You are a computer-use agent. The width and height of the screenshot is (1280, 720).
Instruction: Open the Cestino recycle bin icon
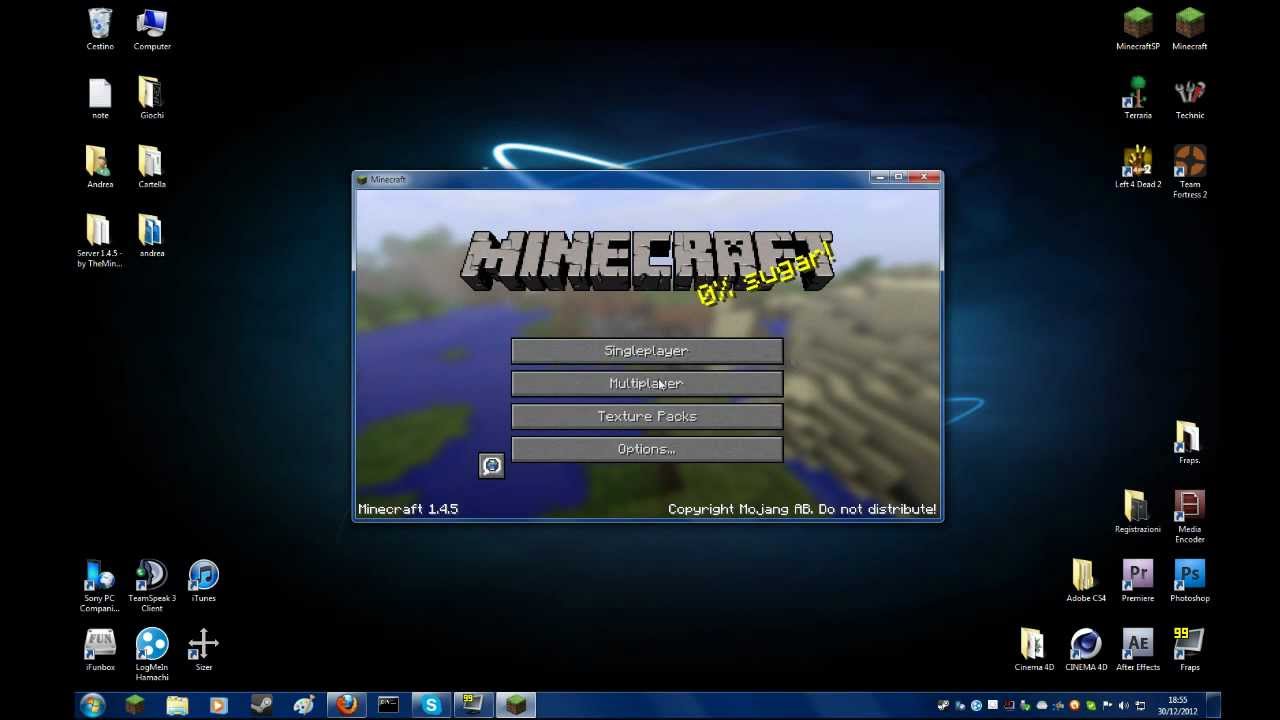click(100, 29)
